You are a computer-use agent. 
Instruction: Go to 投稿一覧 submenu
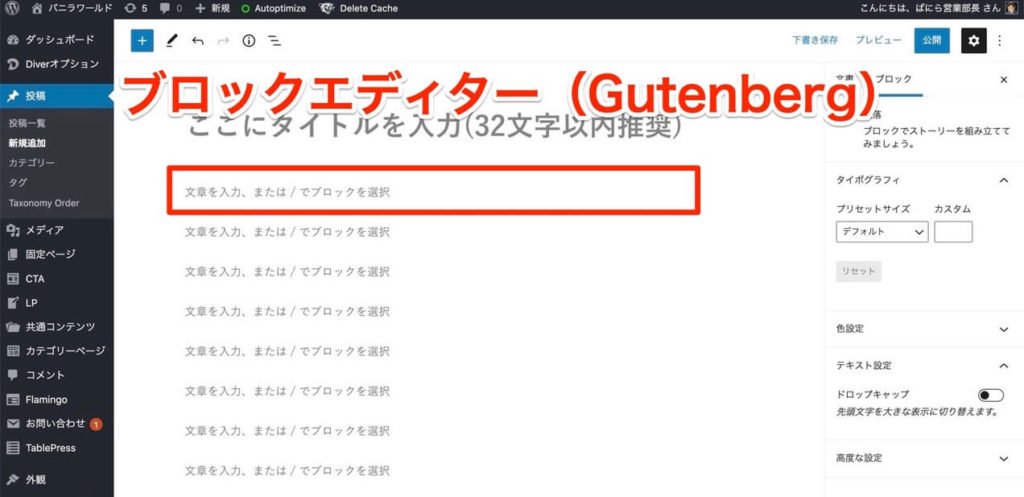27,123
